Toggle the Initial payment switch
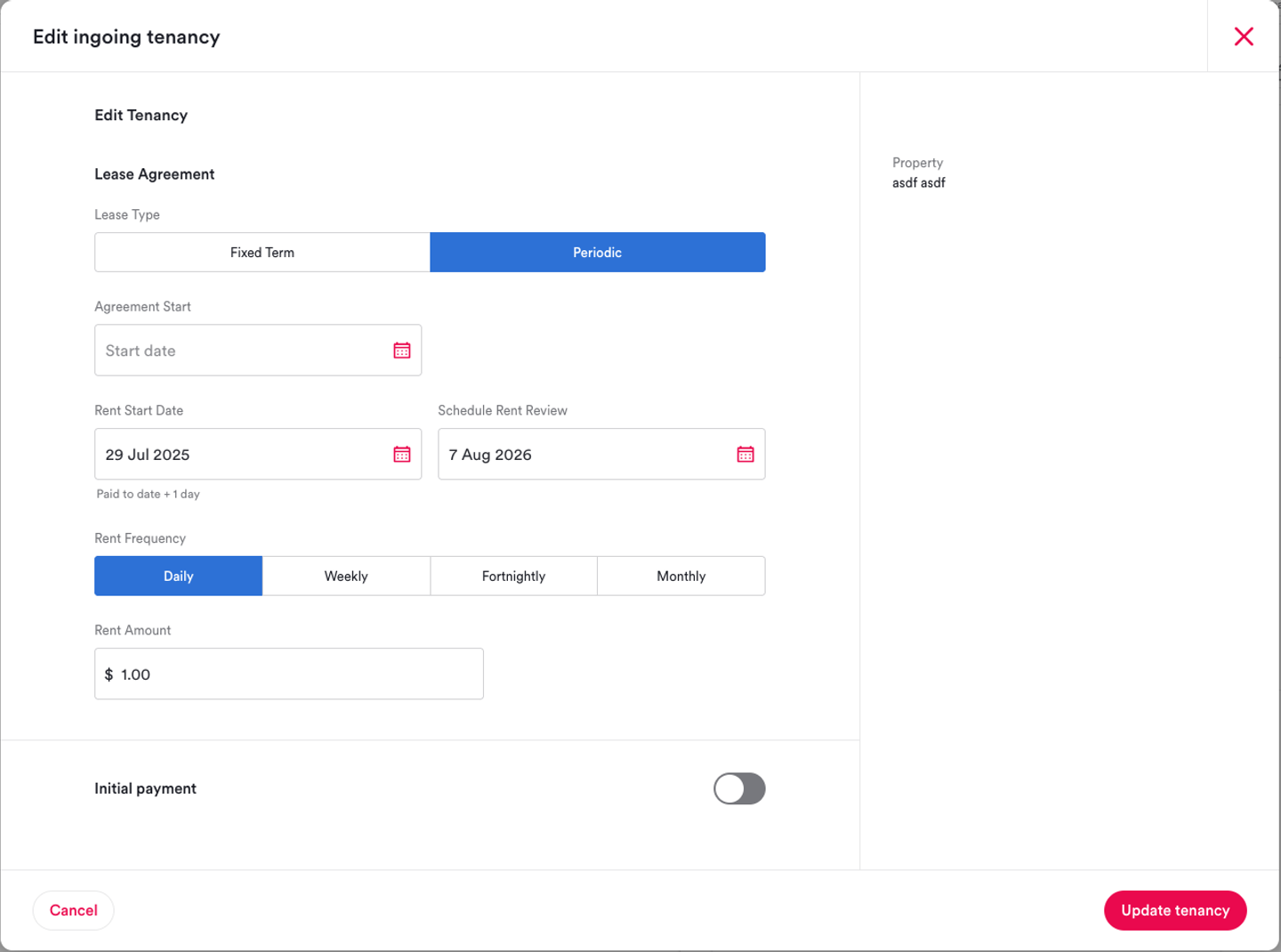 [739, 788]
